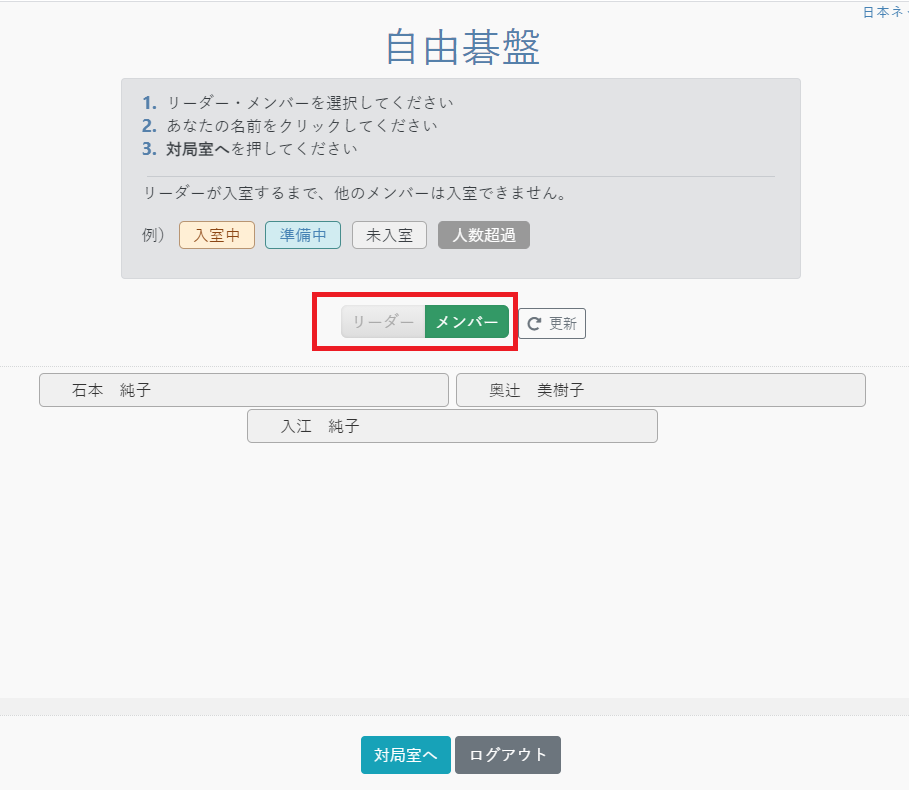Screen dimensions: 909x790
Task: Click the blue 準備中 example badge
Action: (303, 235)
